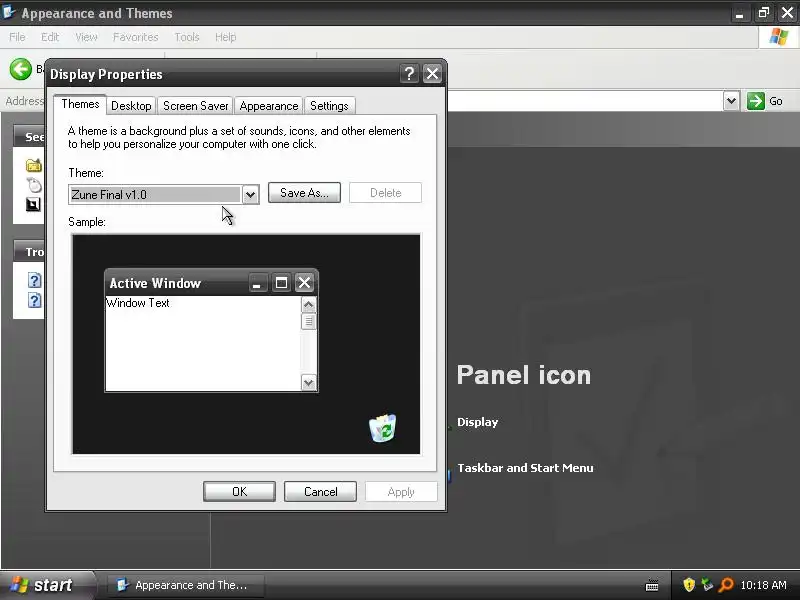Click the Recycle Bin icon in sample preview
This screenshot has width=800, height=600.
click(x=382, y=428)
